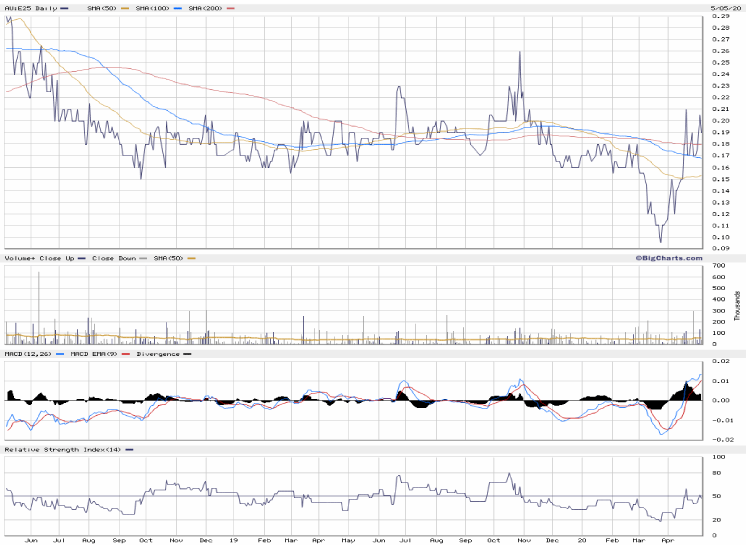The image size is (746, 547).
Task: Click the 0.09 price axis label
Action: point(719,248)
